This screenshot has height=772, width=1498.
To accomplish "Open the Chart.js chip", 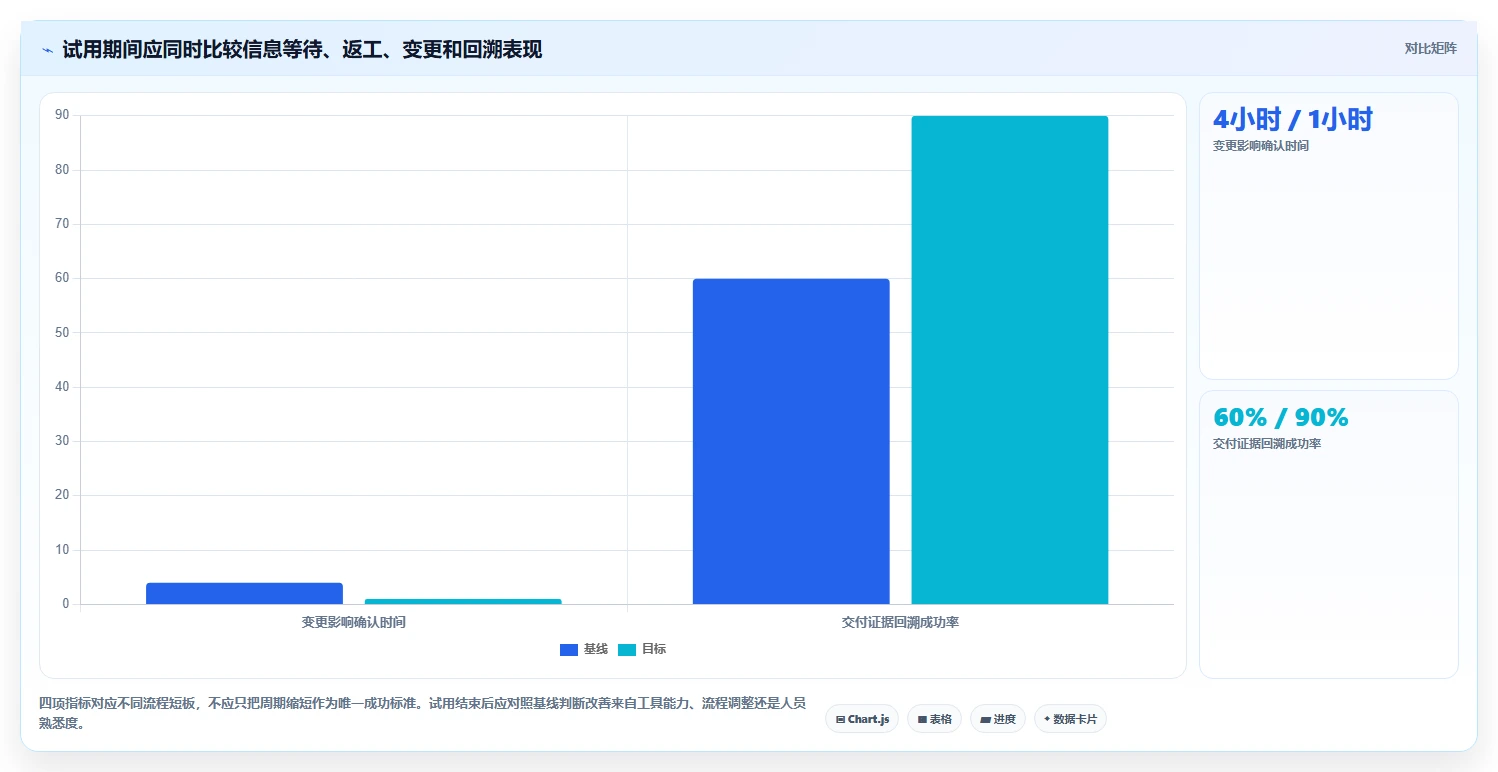I will click(862, 719).
